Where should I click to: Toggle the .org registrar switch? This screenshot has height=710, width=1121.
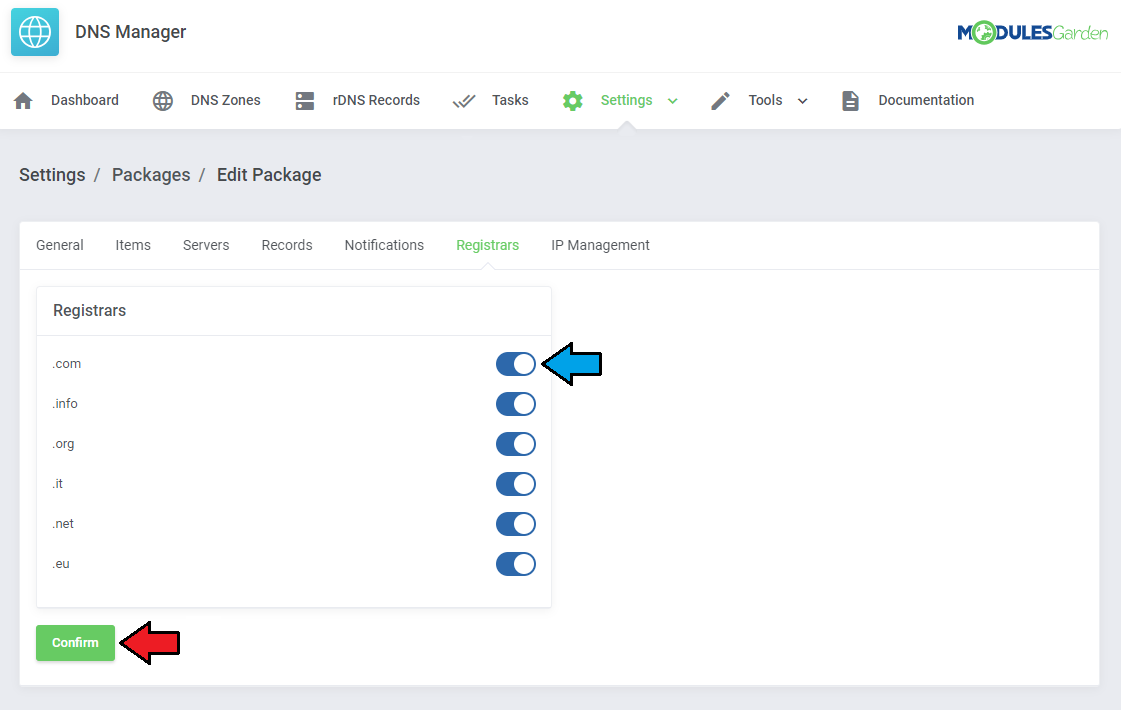515,444
